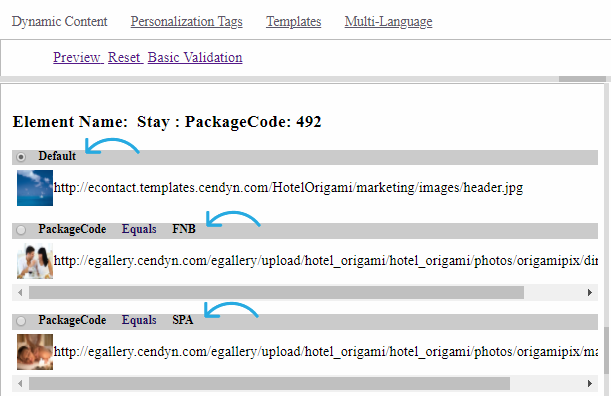The width and height of the screenshot is (611, 396).
Task: Click the Preview link
Action: (77, 57)
